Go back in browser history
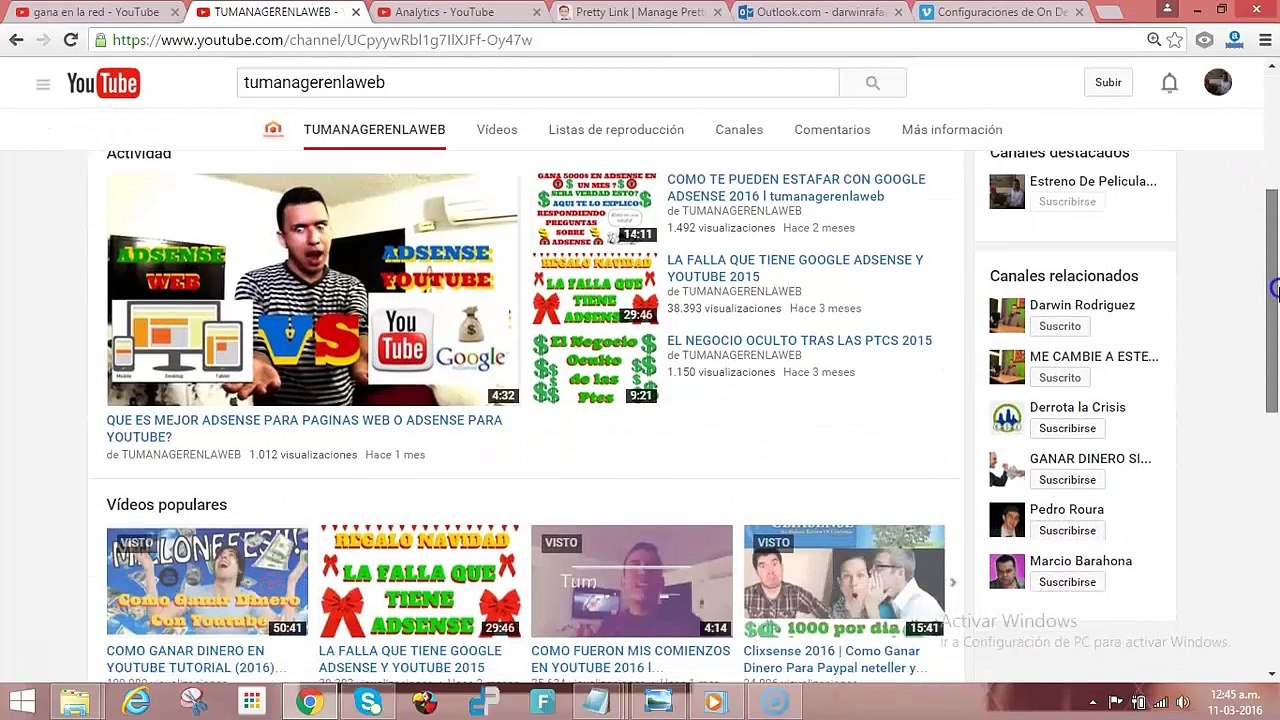 pos(16,40)
